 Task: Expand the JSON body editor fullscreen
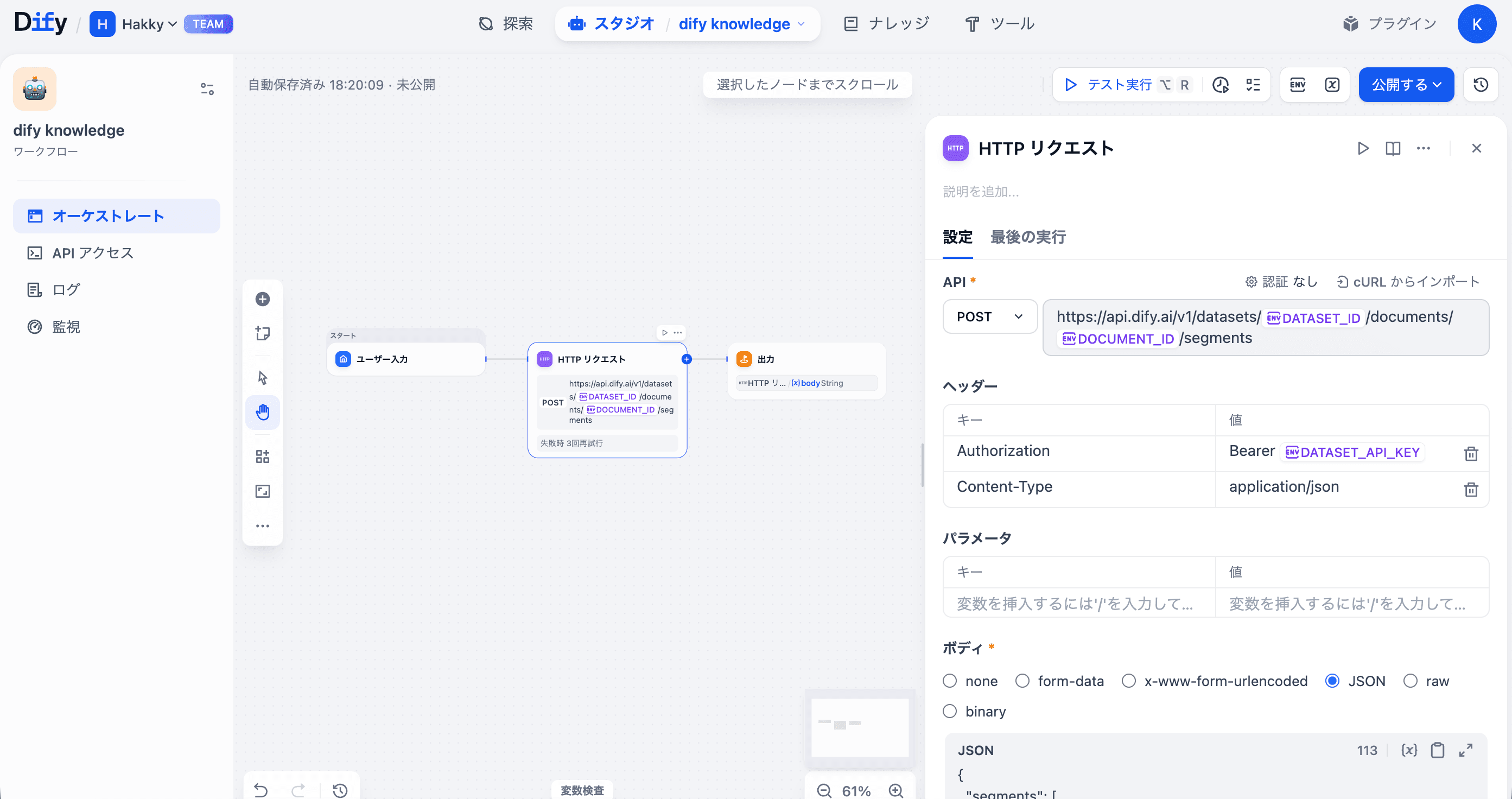[1466, 750]
